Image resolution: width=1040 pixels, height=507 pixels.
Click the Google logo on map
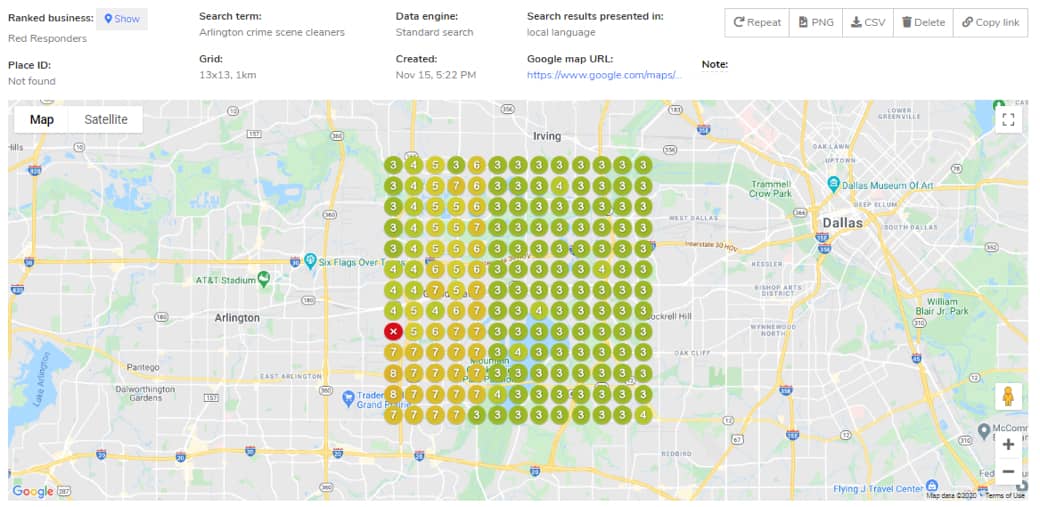coord(33,491)
